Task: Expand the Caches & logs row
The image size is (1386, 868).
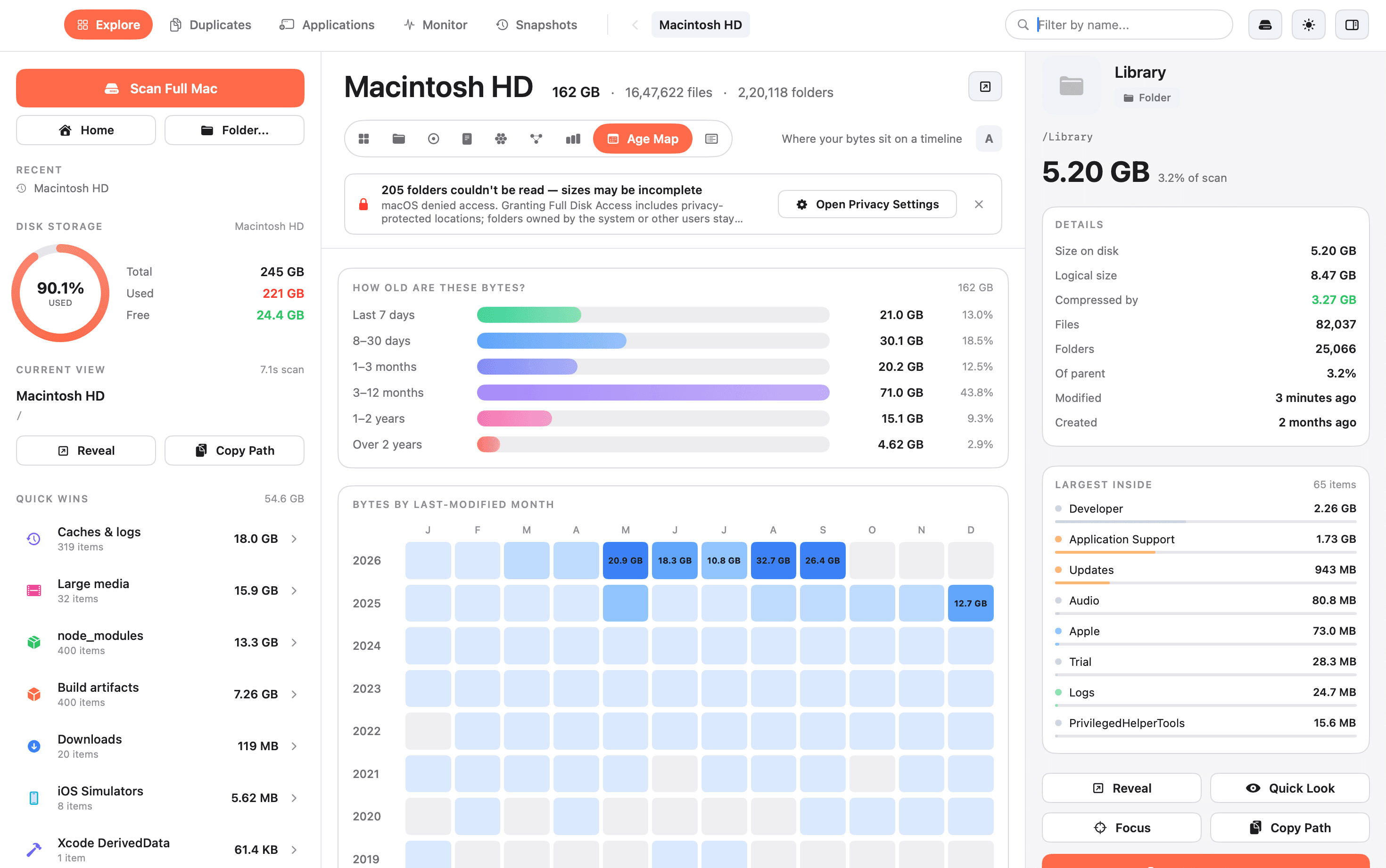Action: coord(160,539)
